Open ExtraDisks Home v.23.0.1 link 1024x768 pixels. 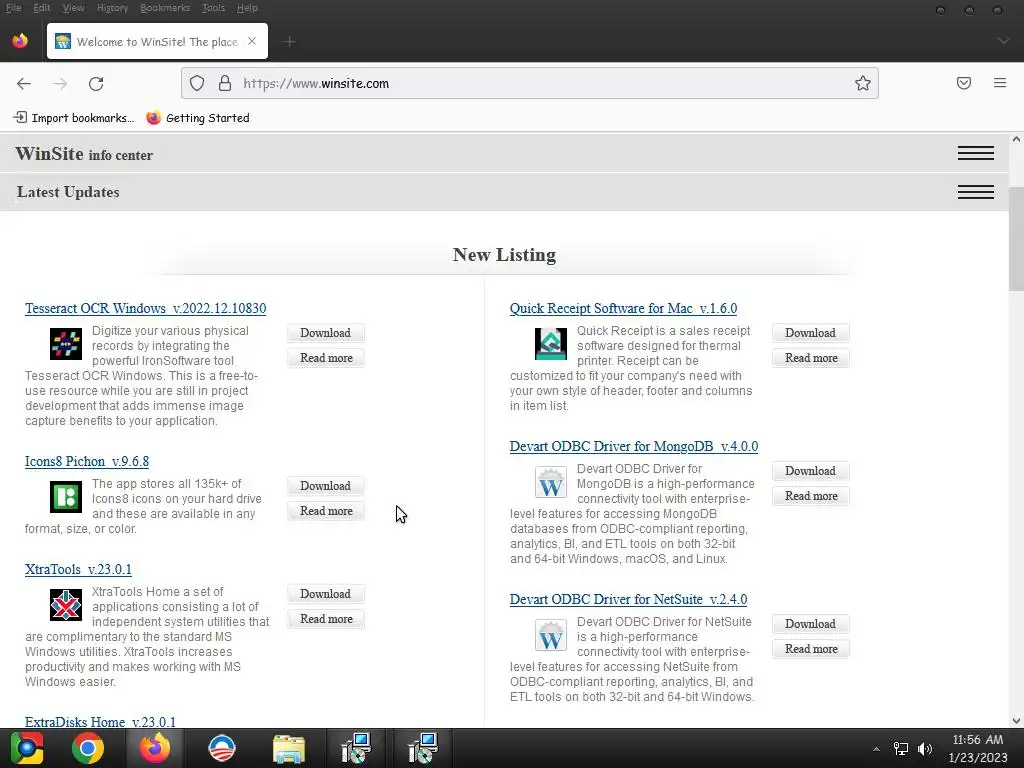click(x=101, y=722)
